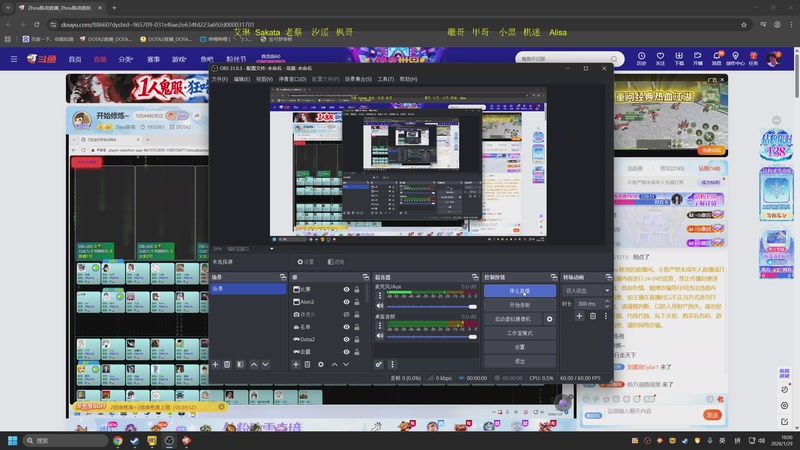Click 工作室模式 studio mode button
The width and height of the screenshot is (800, 450).
(x=520, y=333)
